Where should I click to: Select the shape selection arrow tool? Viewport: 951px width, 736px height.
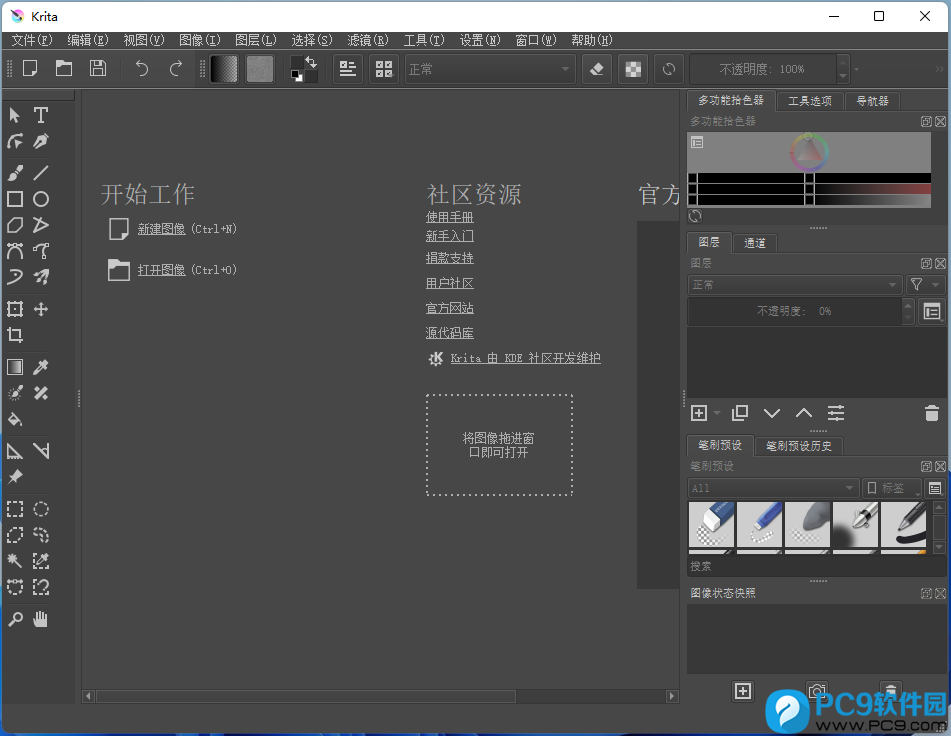click(x=15, y=115)
